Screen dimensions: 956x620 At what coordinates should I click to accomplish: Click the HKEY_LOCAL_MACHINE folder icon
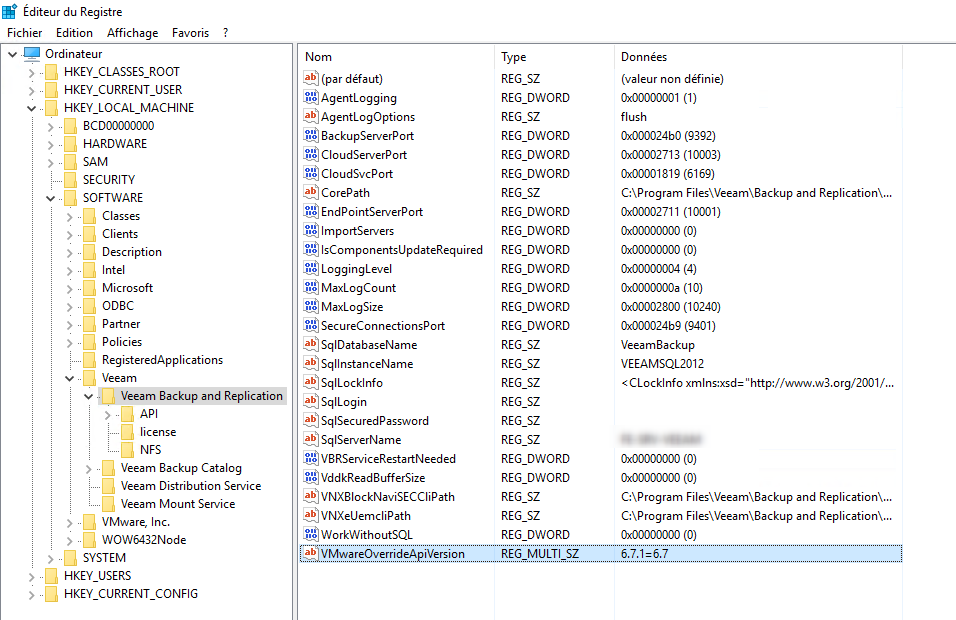[x=51, y=108]
